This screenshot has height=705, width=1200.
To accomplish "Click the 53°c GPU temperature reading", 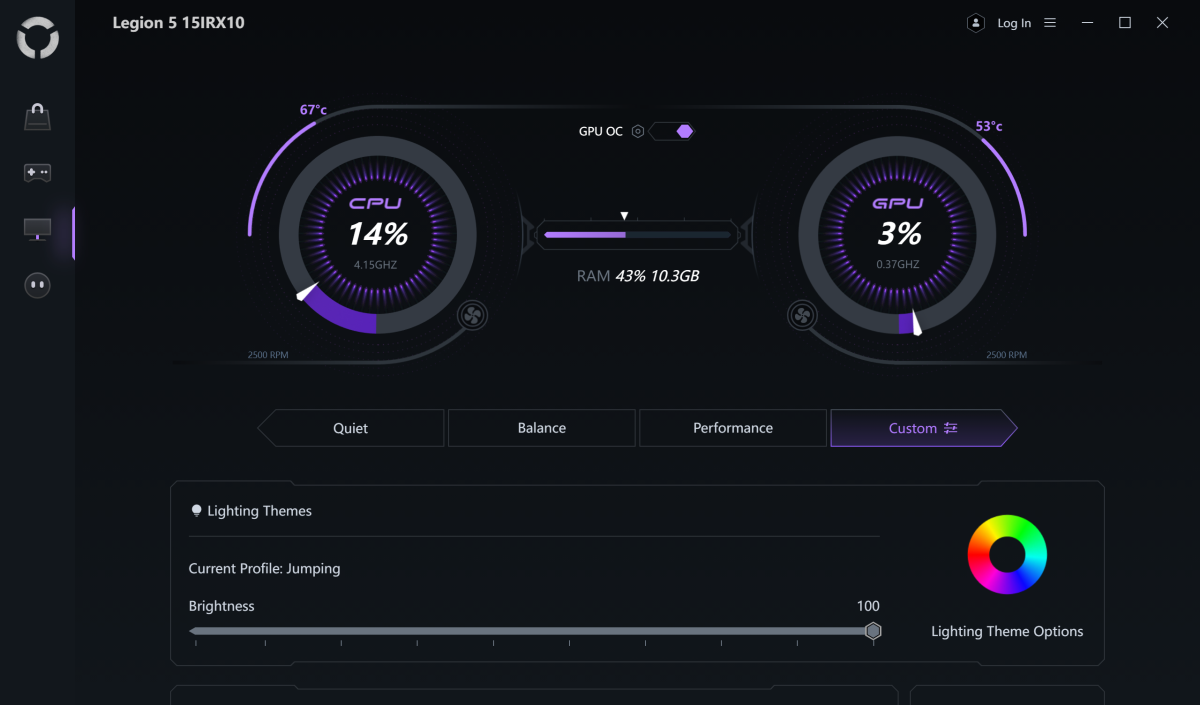I will point(989,126).
